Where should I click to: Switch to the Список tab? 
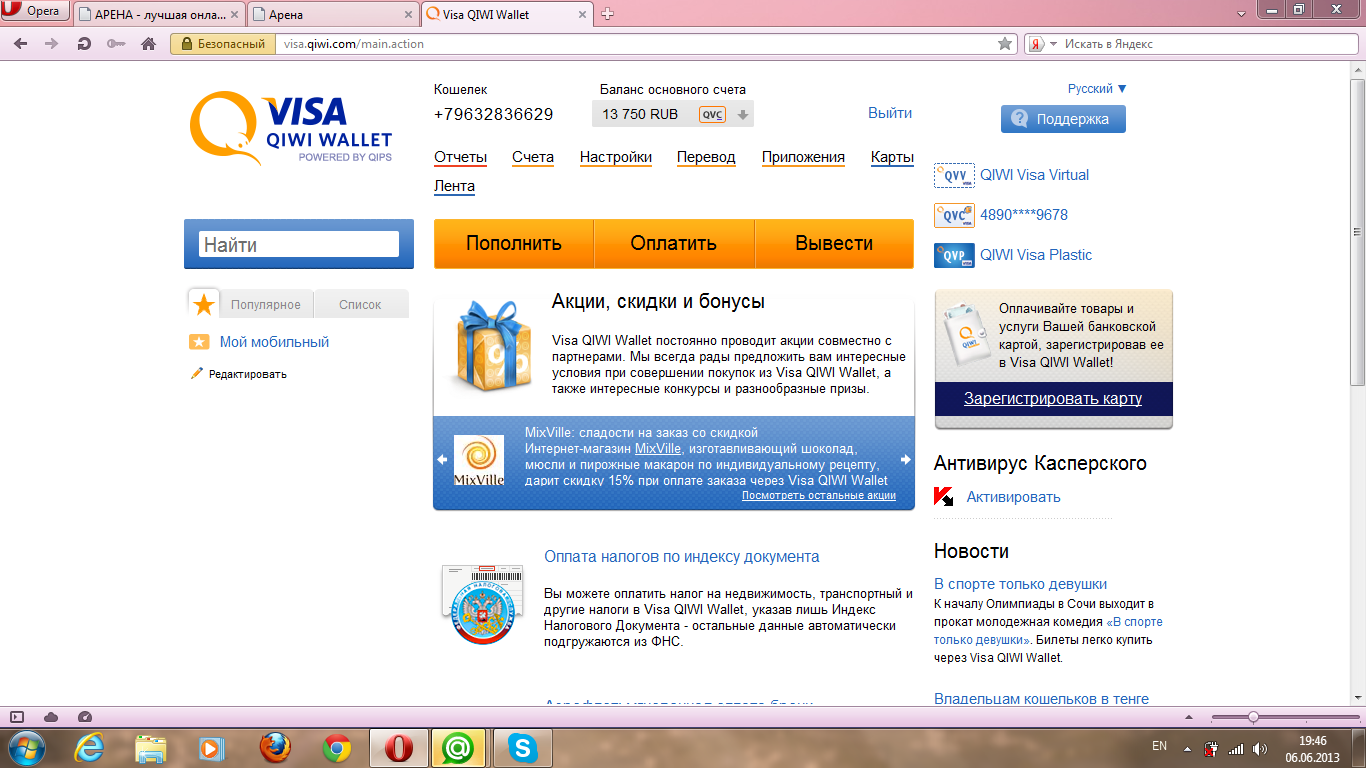[361, 304]
